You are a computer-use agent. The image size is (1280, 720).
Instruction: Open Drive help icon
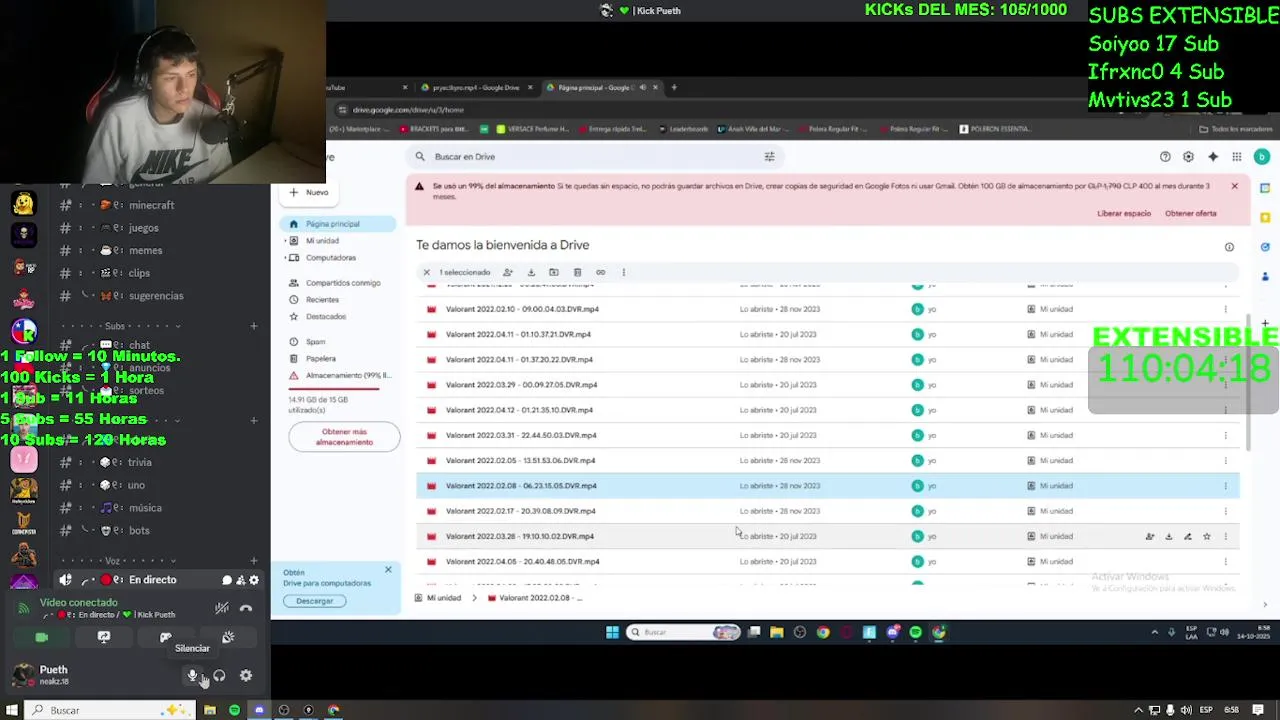(1165, 157)
